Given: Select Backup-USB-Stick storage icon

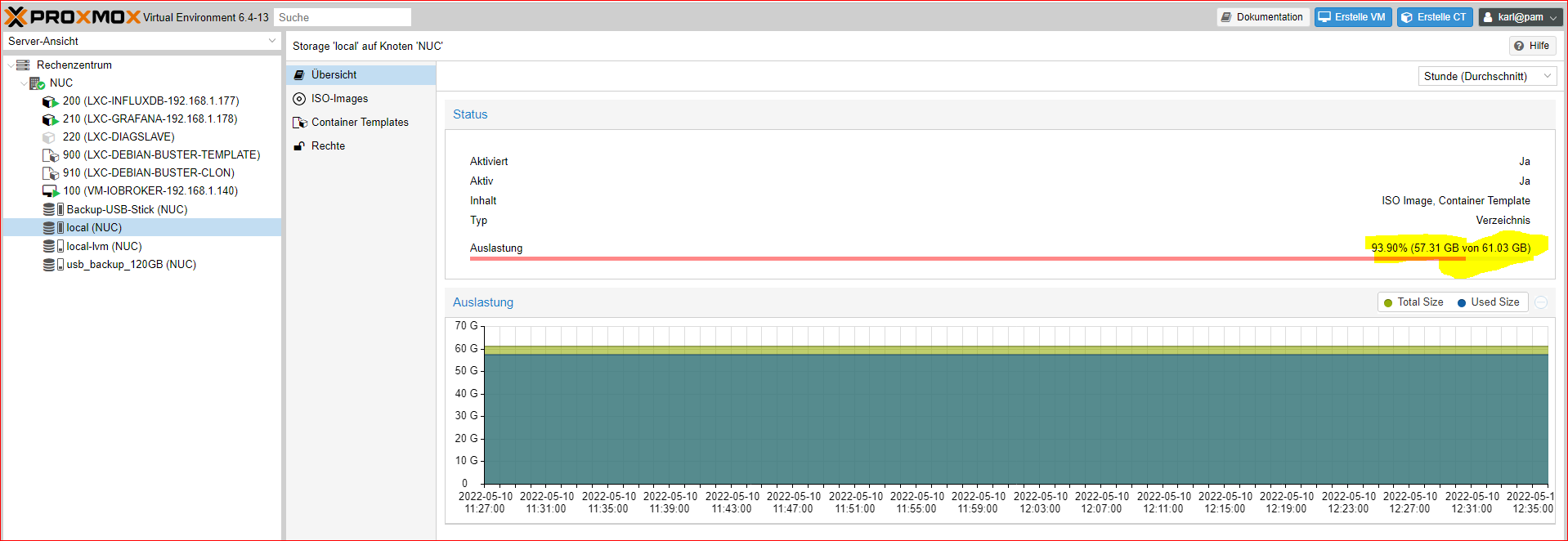Looking at the screenshot, I should pos(53,209).
